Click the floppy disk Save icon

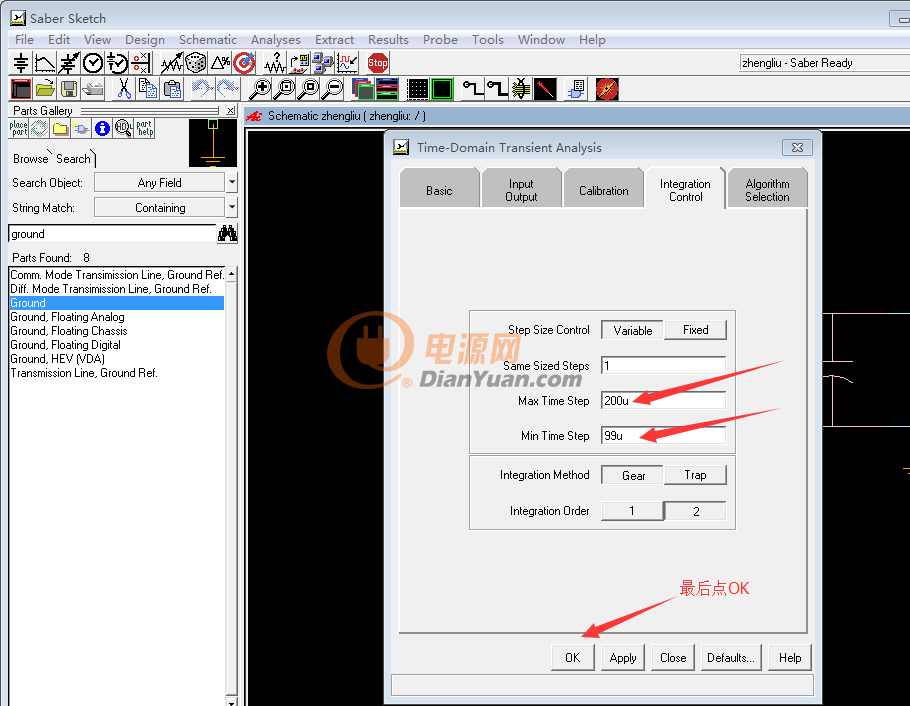click(x=69, y=89)
